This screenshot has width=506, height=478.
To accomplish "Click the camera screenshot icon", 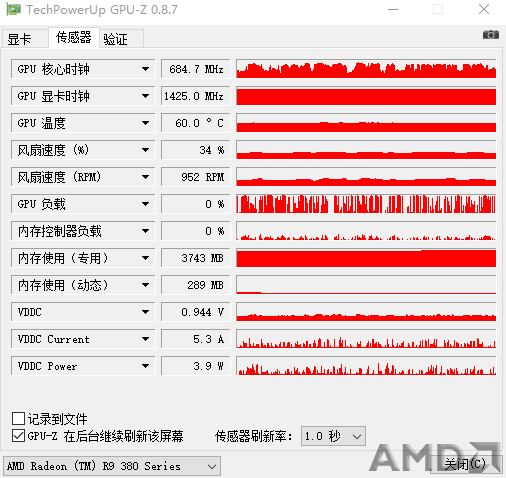I will pyautogui.click(x=491, y=34).
